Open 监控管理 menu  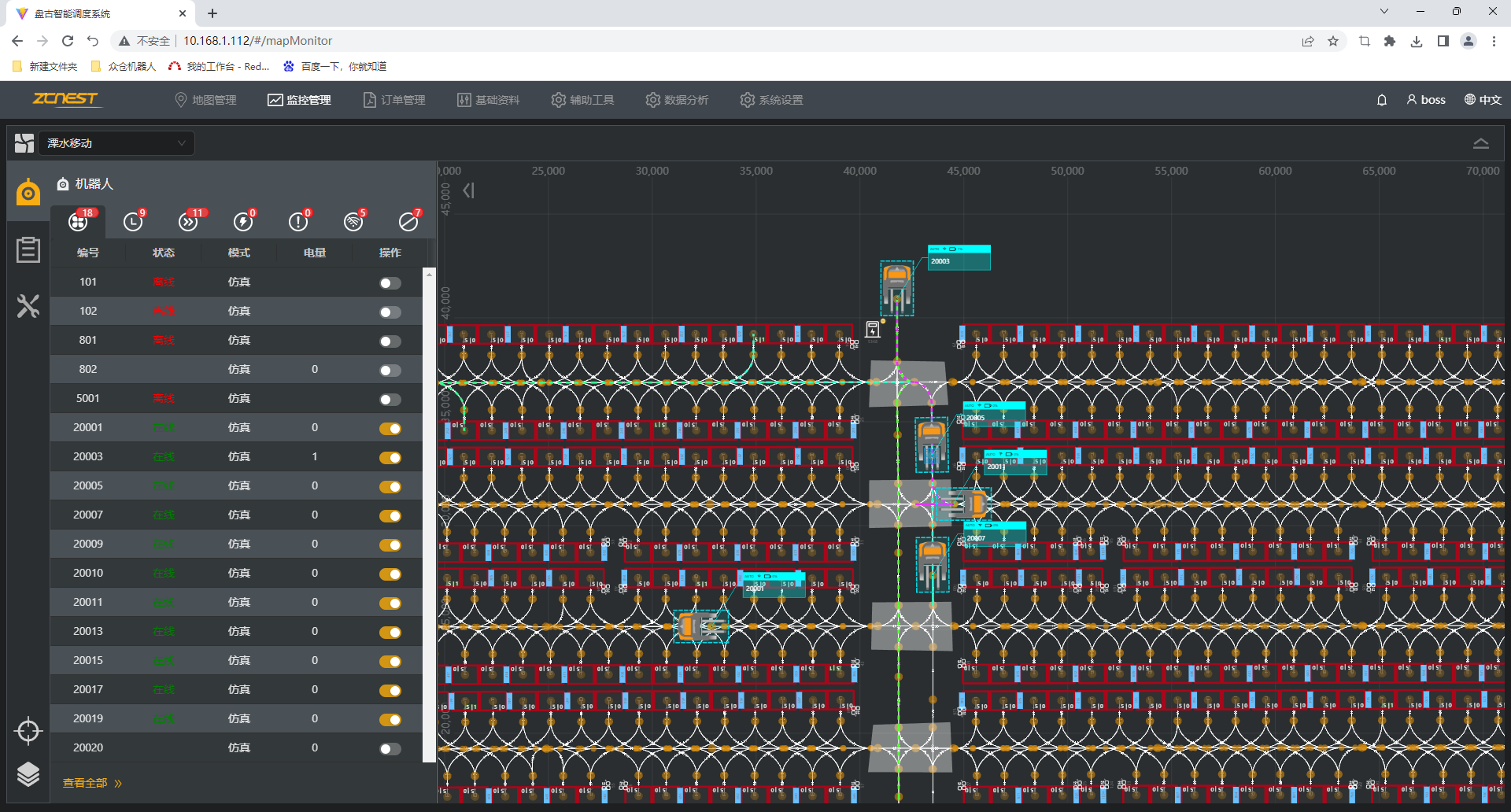tap(300, 100)
